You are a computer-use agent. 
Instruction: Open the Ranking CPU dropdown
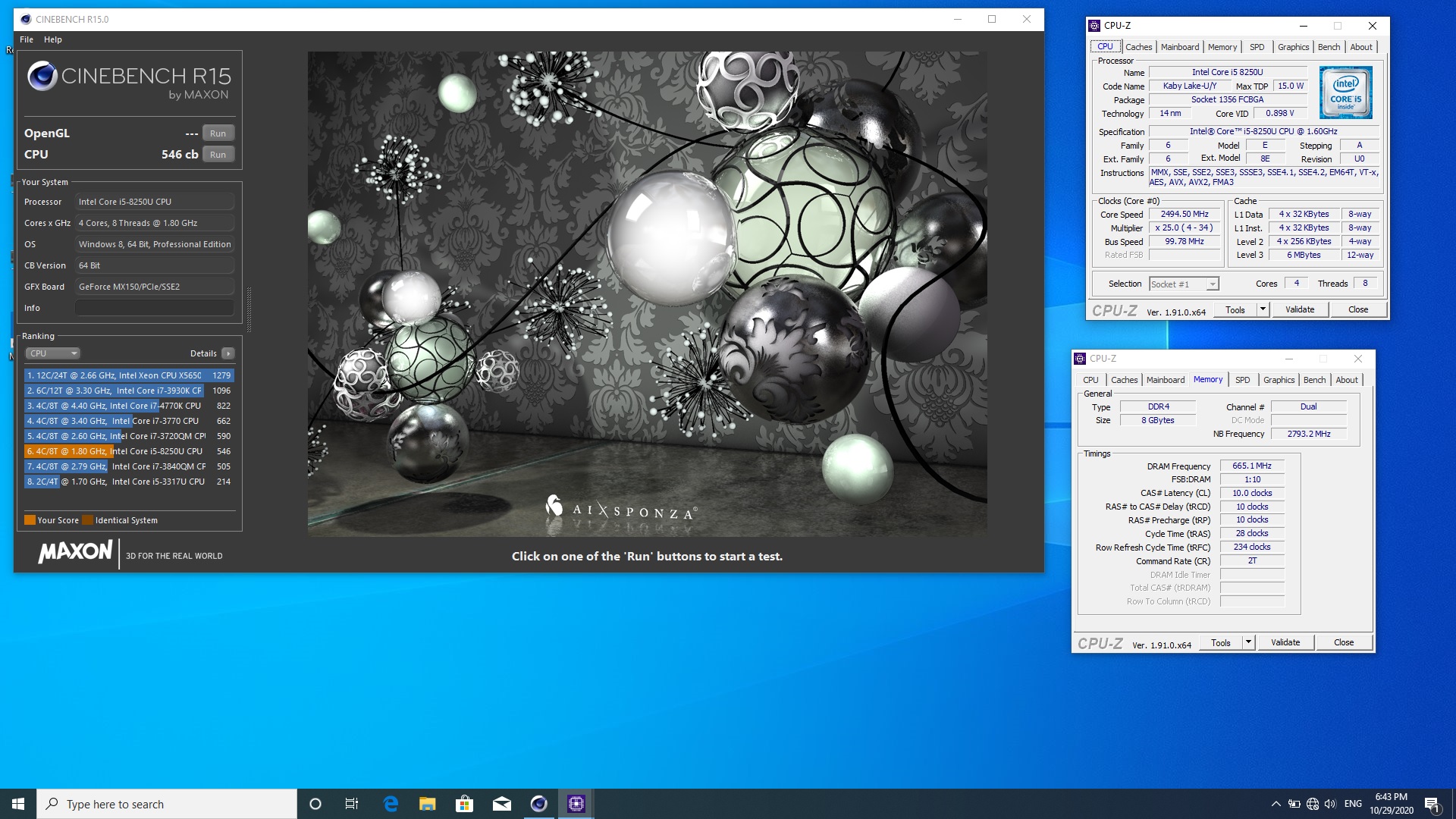point(53,353)
